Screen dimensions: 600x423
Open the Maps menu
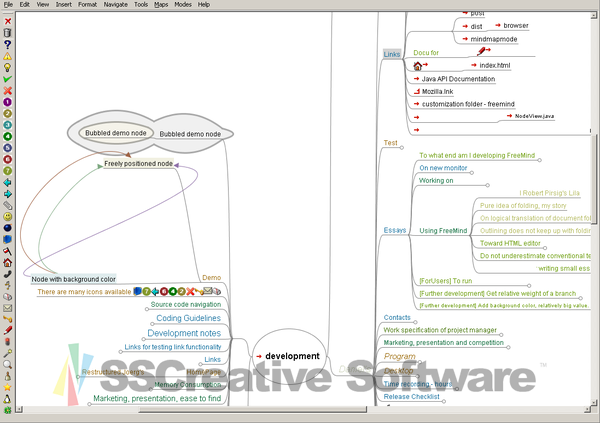point(161,5)
